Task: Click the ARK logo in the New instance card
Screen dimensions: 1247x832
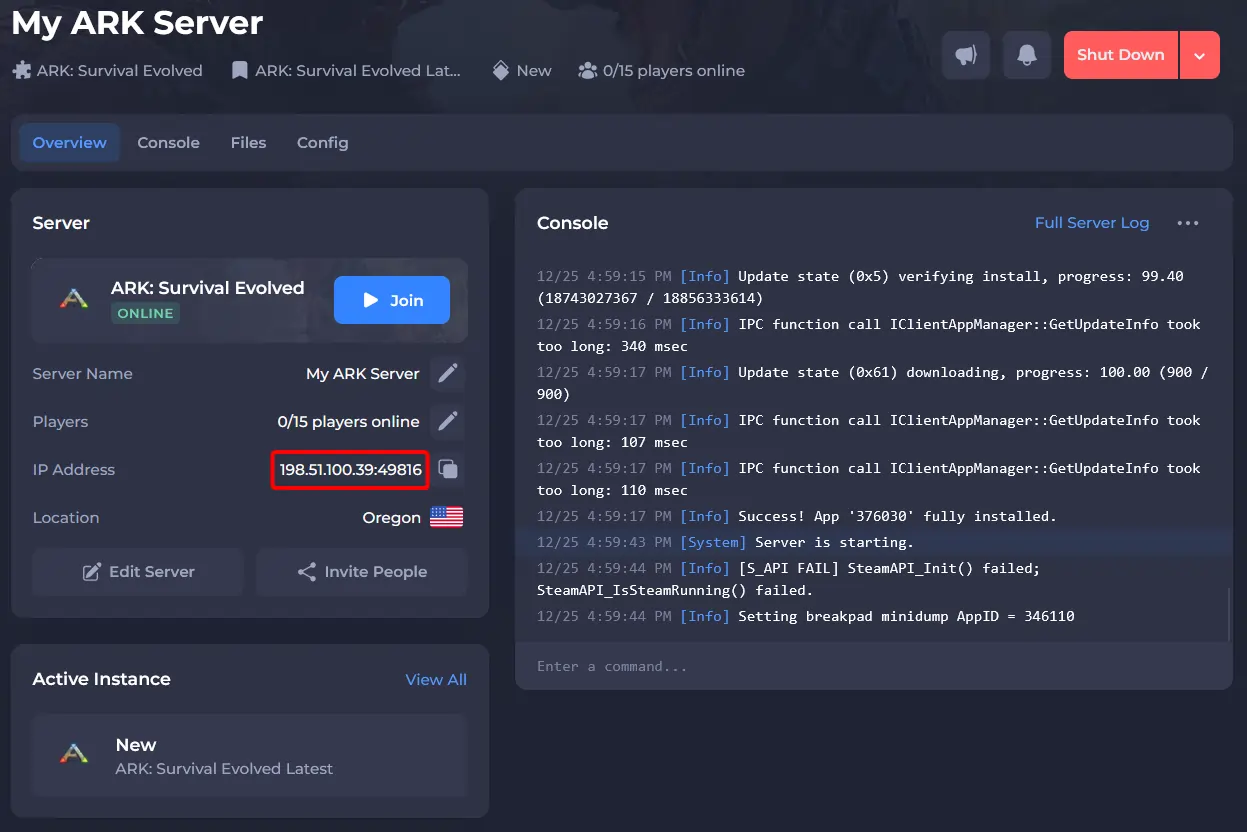Action: pos(73,755)
